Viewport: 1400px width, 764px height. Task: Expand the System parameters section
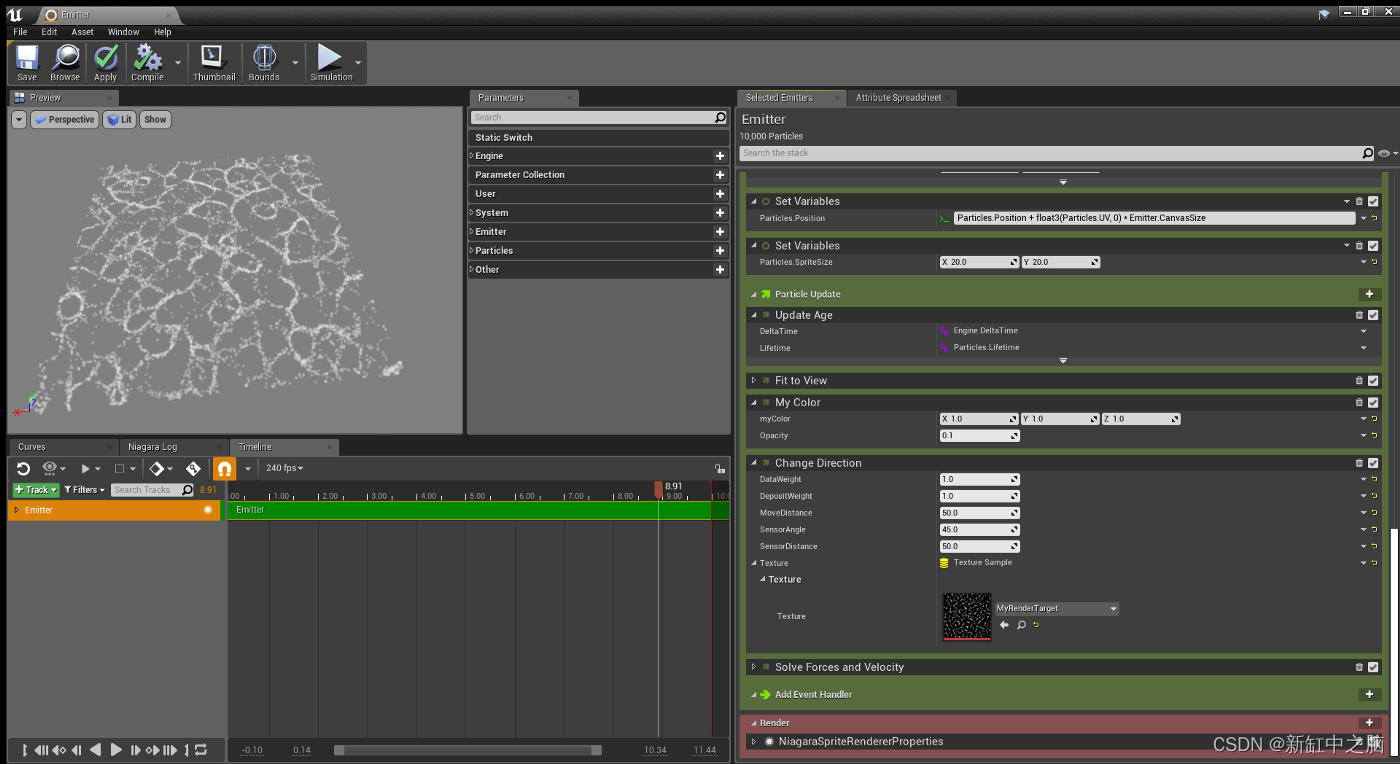[x=472, y=213]
